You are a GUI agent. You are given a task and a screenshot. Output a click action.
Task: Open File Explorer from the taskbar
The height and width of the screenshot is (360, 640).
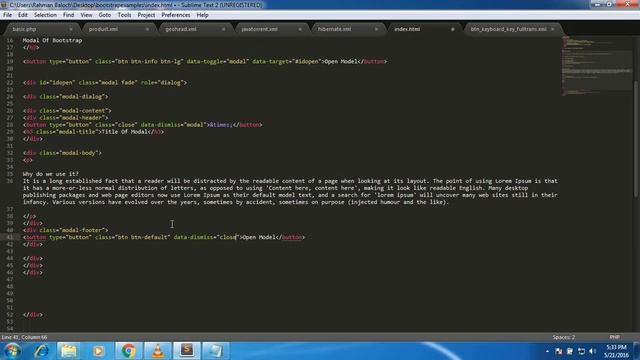pos(69,351)
